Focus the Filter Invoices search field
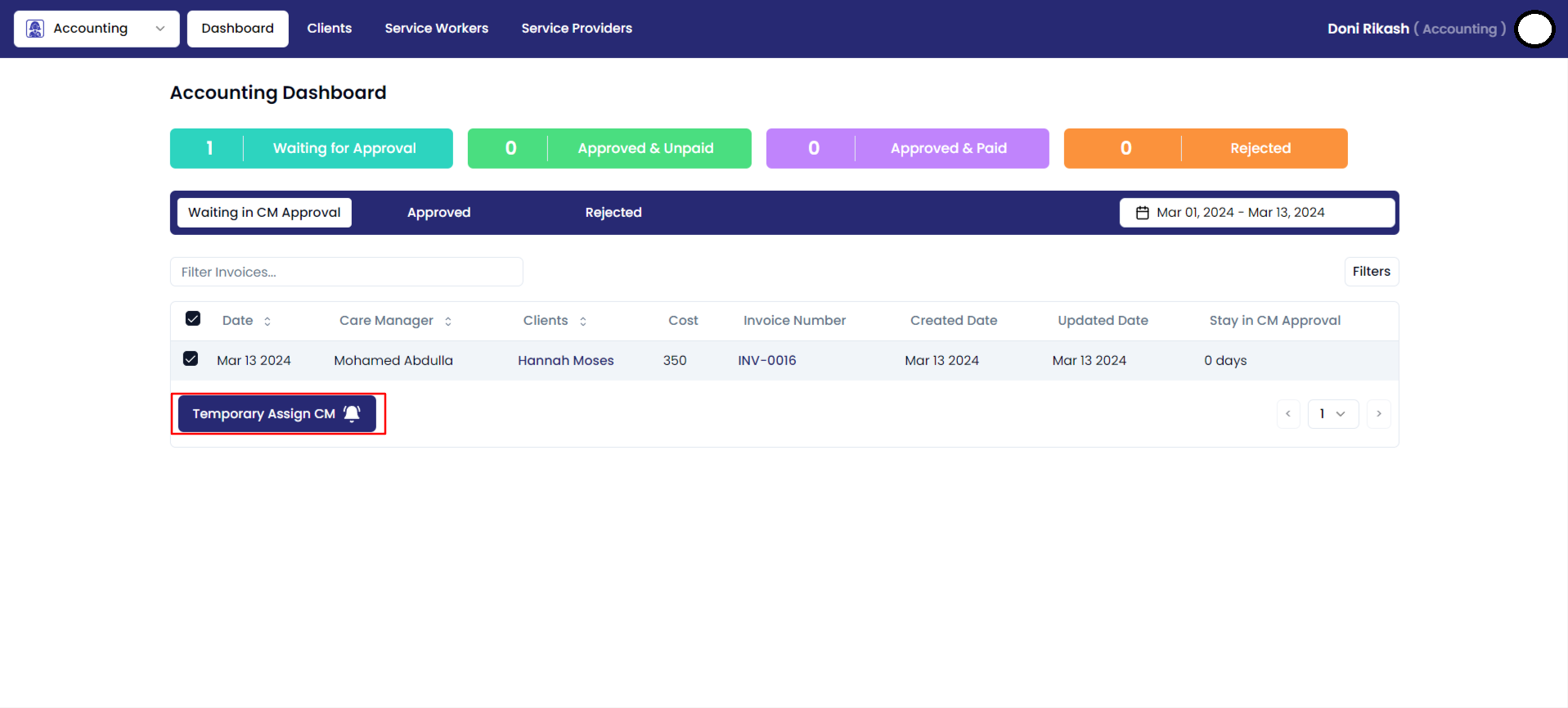 (346, 272)
